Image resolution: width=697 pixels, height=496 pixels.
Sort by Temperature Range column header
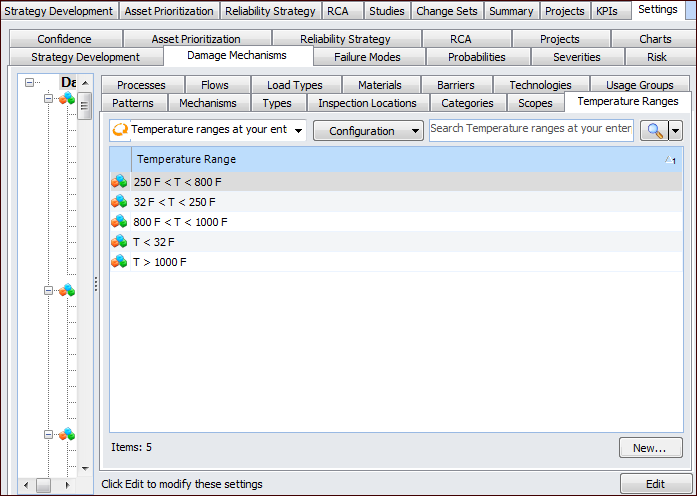pos(400,159)
